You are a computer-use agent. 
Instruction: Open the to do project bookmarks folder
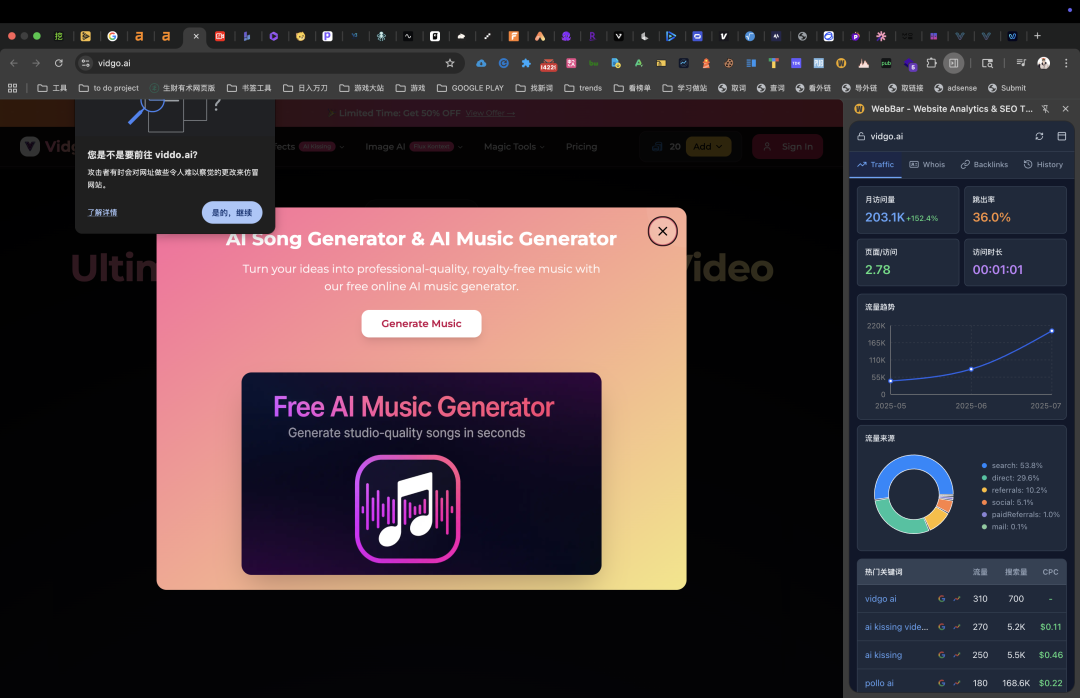(109, 88)
